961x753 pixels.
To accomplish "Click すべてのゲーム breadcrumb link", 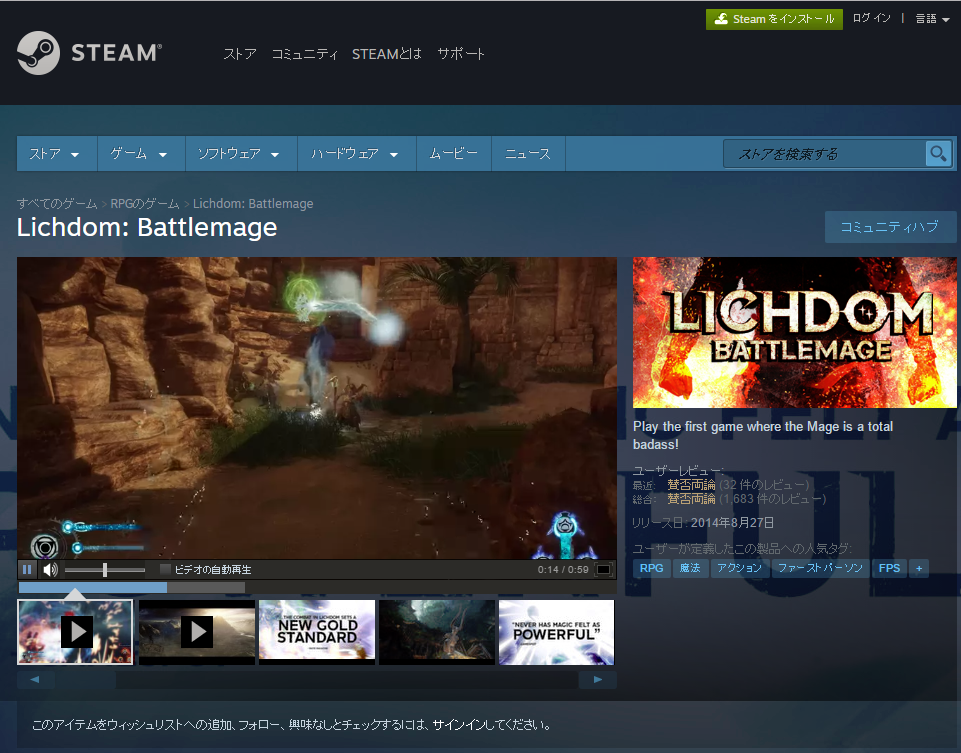I will (x=57, y=203).
